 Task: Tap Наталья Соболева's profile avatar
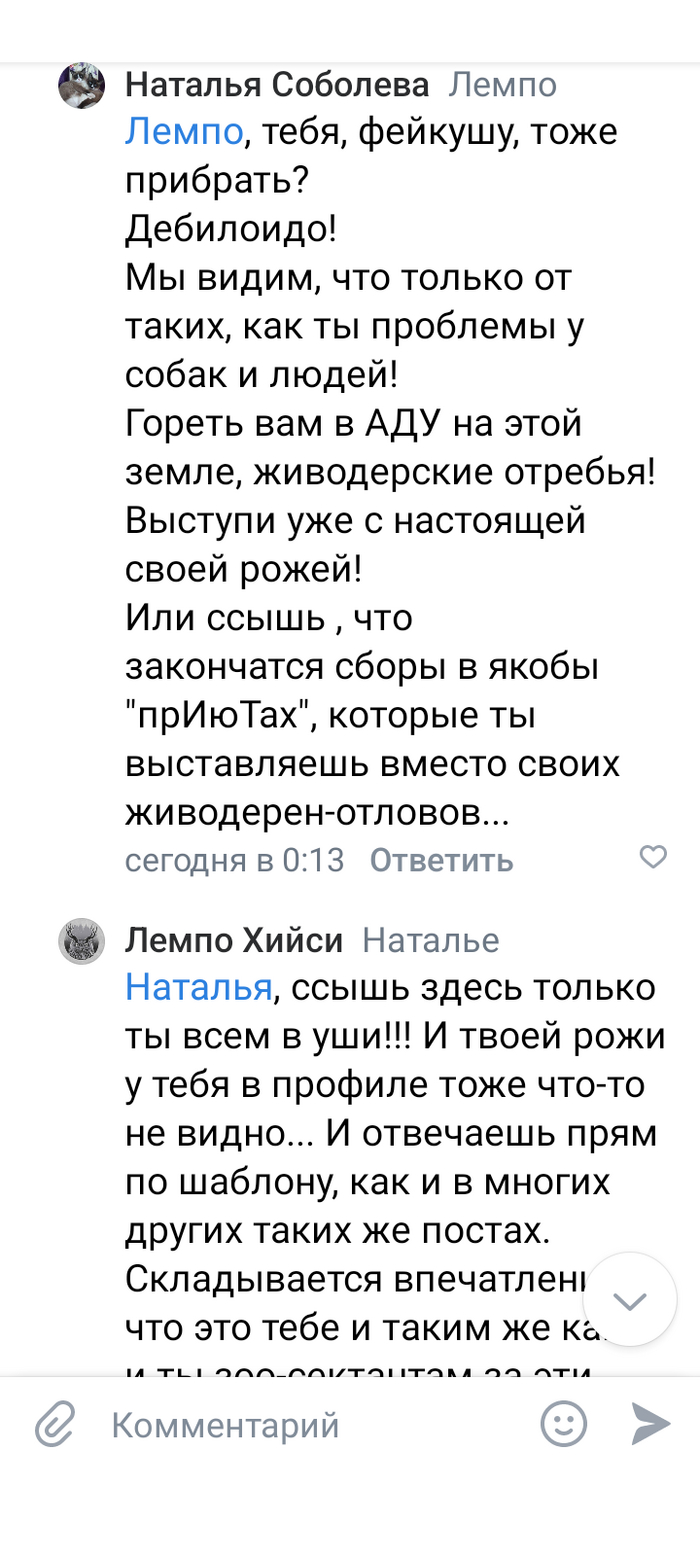click(81, 86)
